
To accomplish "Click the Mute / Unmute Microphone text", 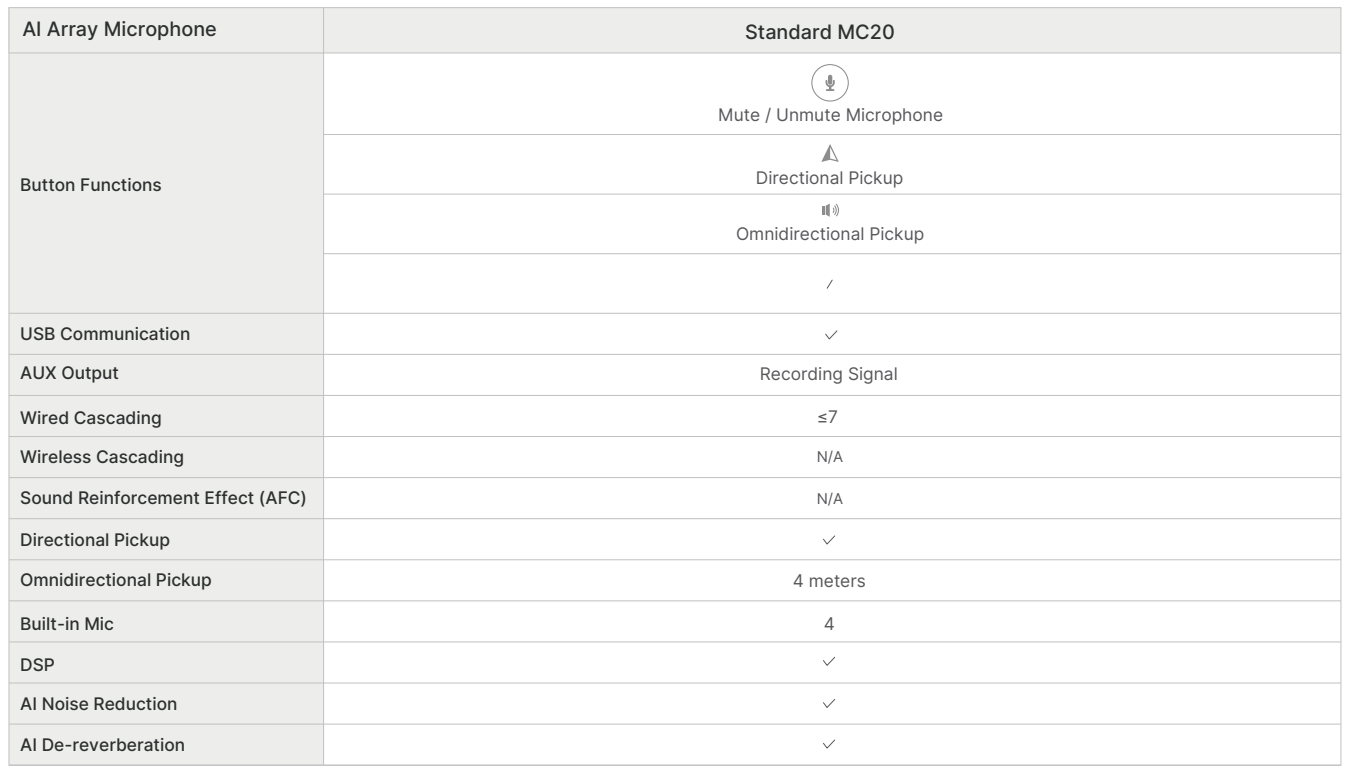I will (830, 115).
